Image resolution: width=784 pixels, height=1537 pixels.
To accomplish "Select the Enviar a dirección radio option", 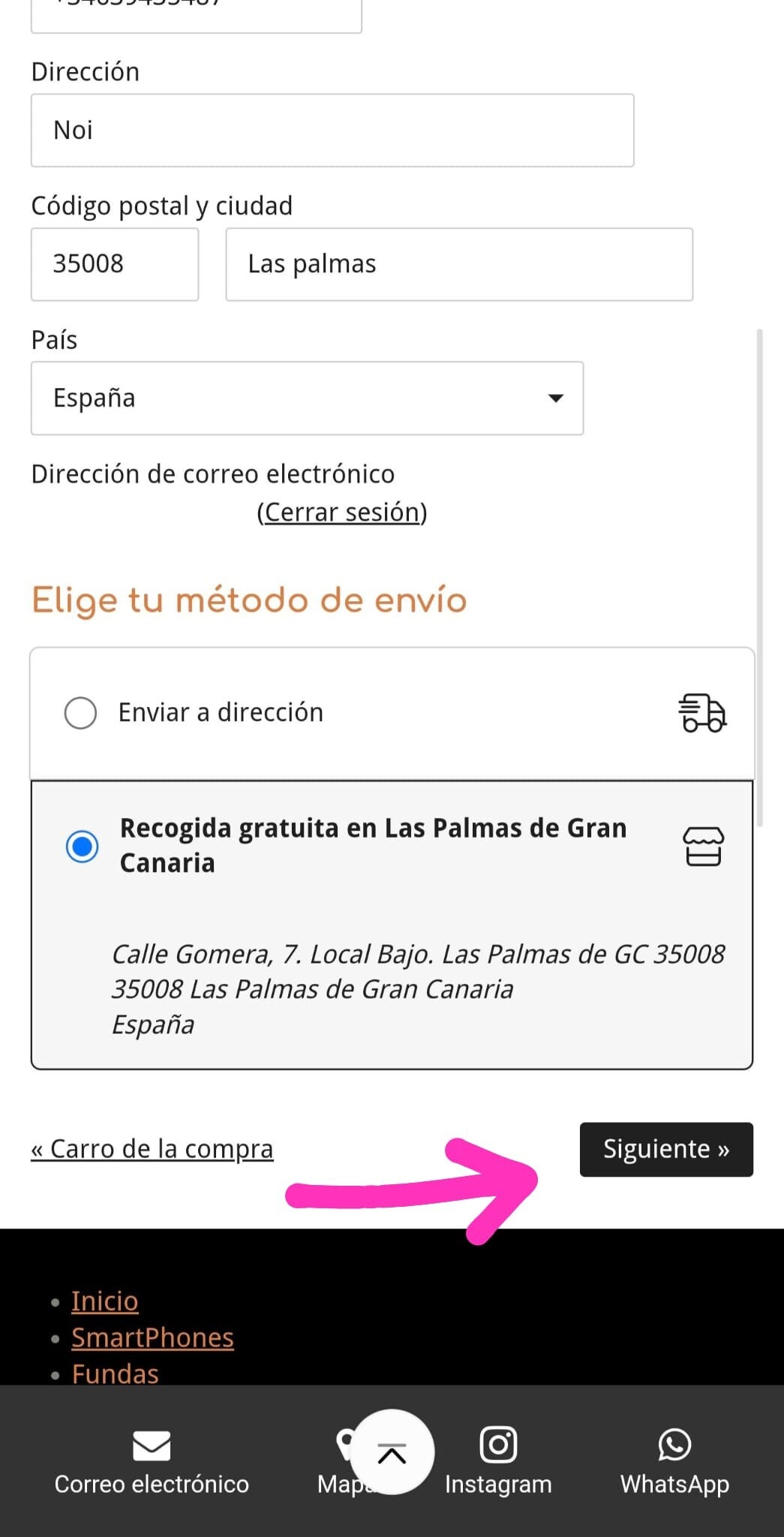I will [81, 713].
